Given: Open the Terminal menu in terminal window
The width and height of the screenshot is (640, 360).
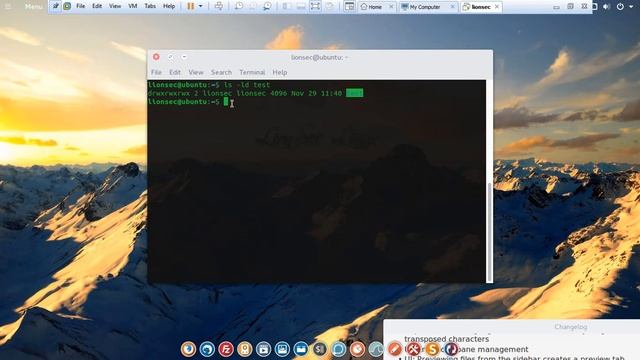Looking at the screenshot, I should coord(252,72).
